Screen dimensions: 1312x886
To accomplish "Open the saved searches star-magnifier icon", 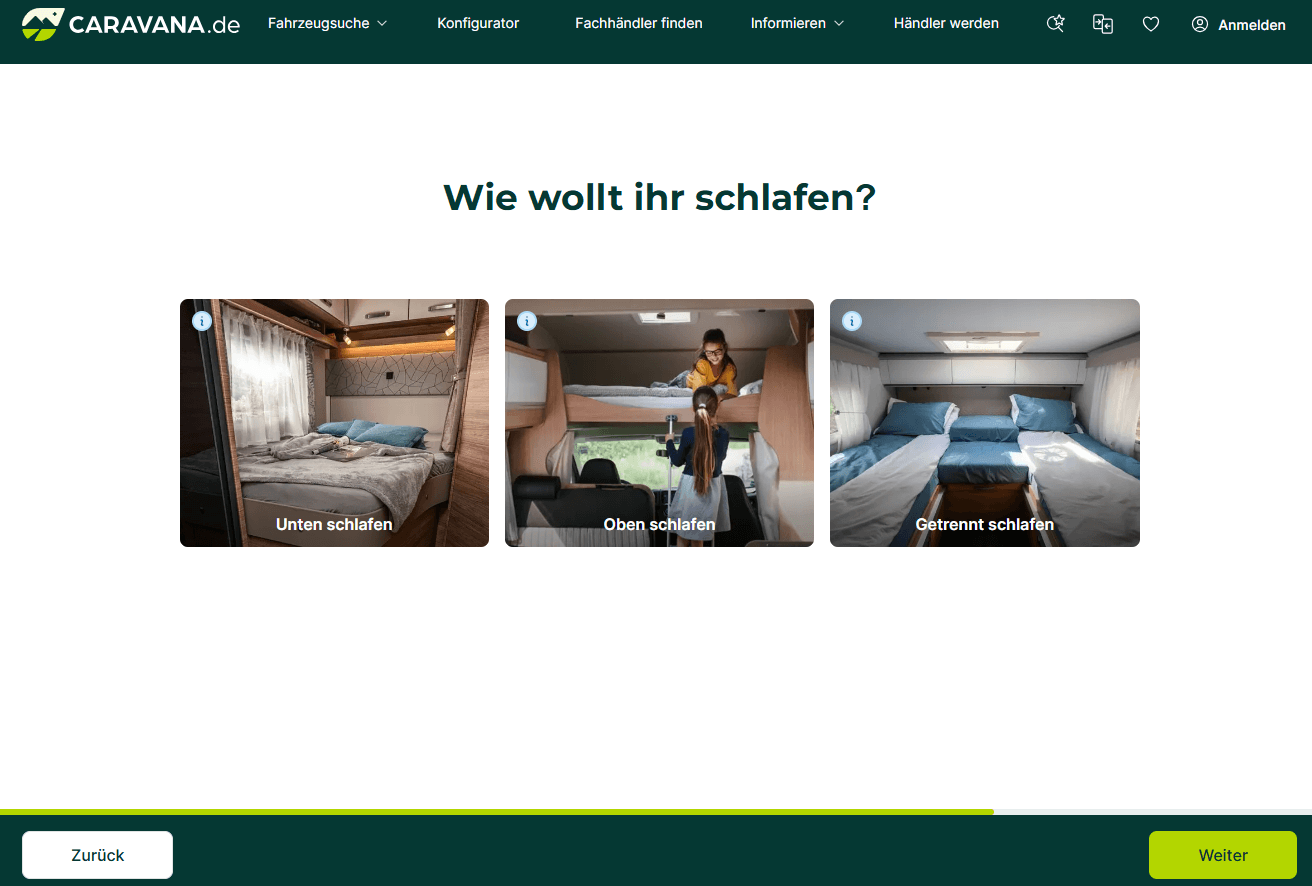I will [x=1055, y=24].
